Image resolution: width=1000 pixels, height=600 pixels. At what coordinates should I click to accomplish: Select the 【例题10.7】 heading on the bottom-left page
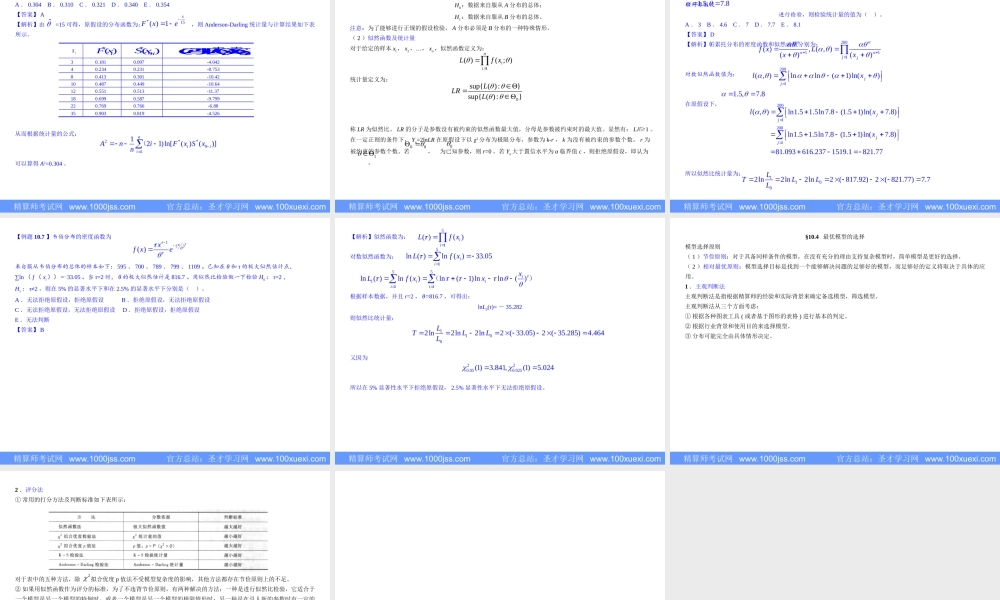coord(31,237)
